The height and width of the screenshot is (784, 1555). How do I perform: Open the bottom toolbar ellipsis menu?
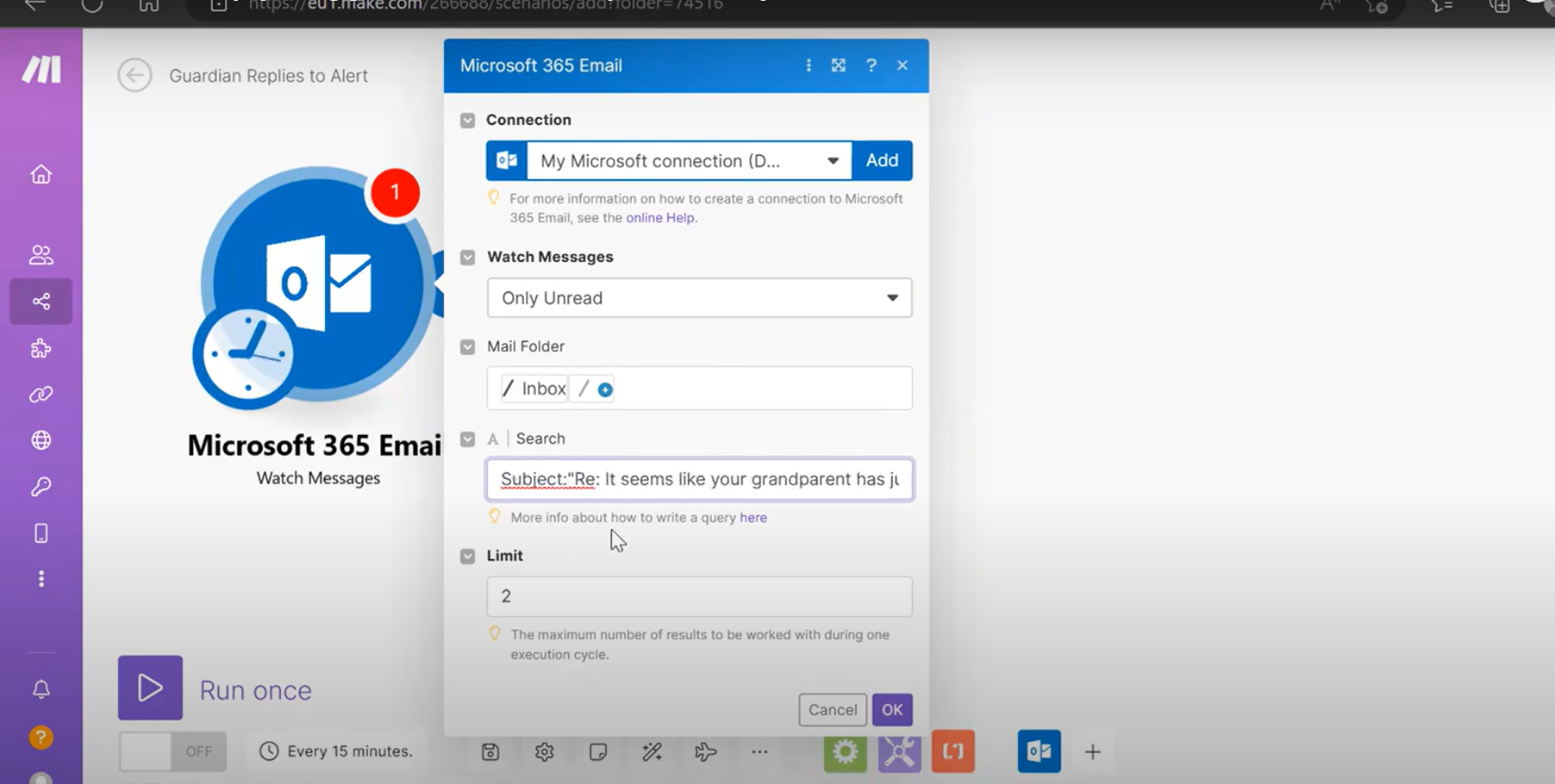point(759,752)
